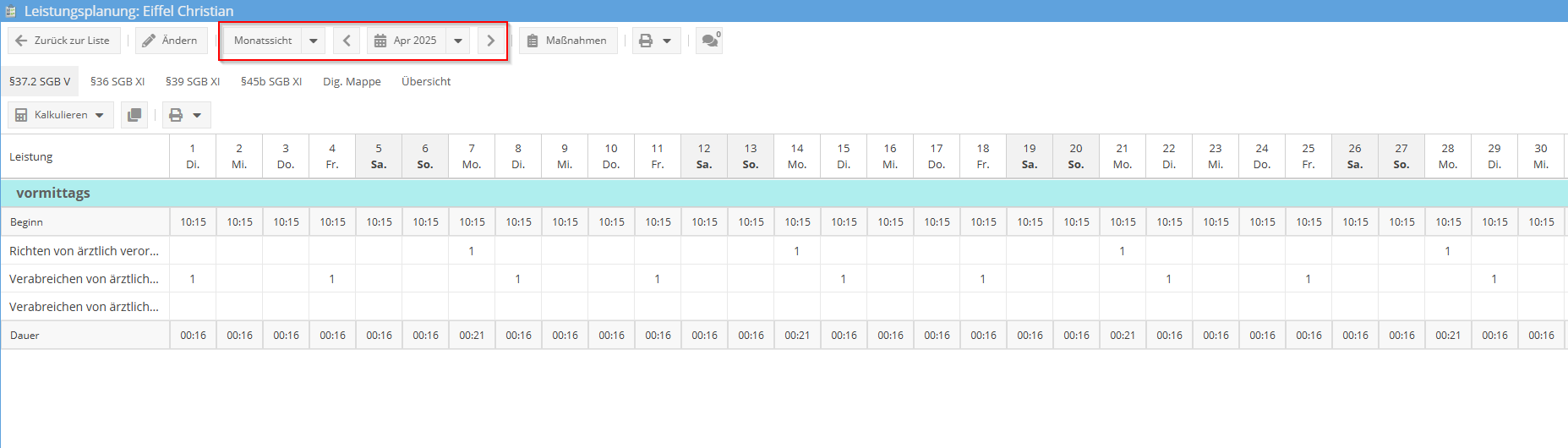Click the Zurück zur Liste back button
The height and width of the screenshot is (448, 1568).
click(x=63, y=41)
